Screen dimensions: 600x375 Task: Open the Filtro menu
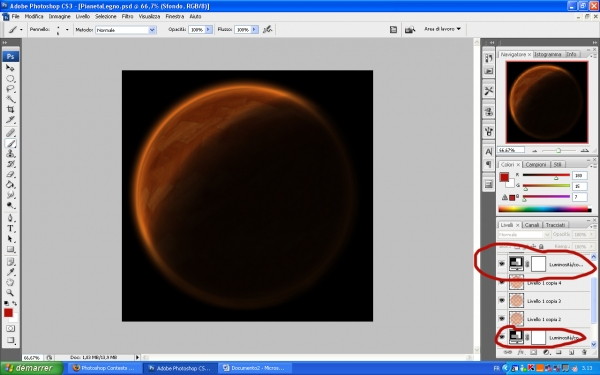pyautogui.click(x=127, y=16)
